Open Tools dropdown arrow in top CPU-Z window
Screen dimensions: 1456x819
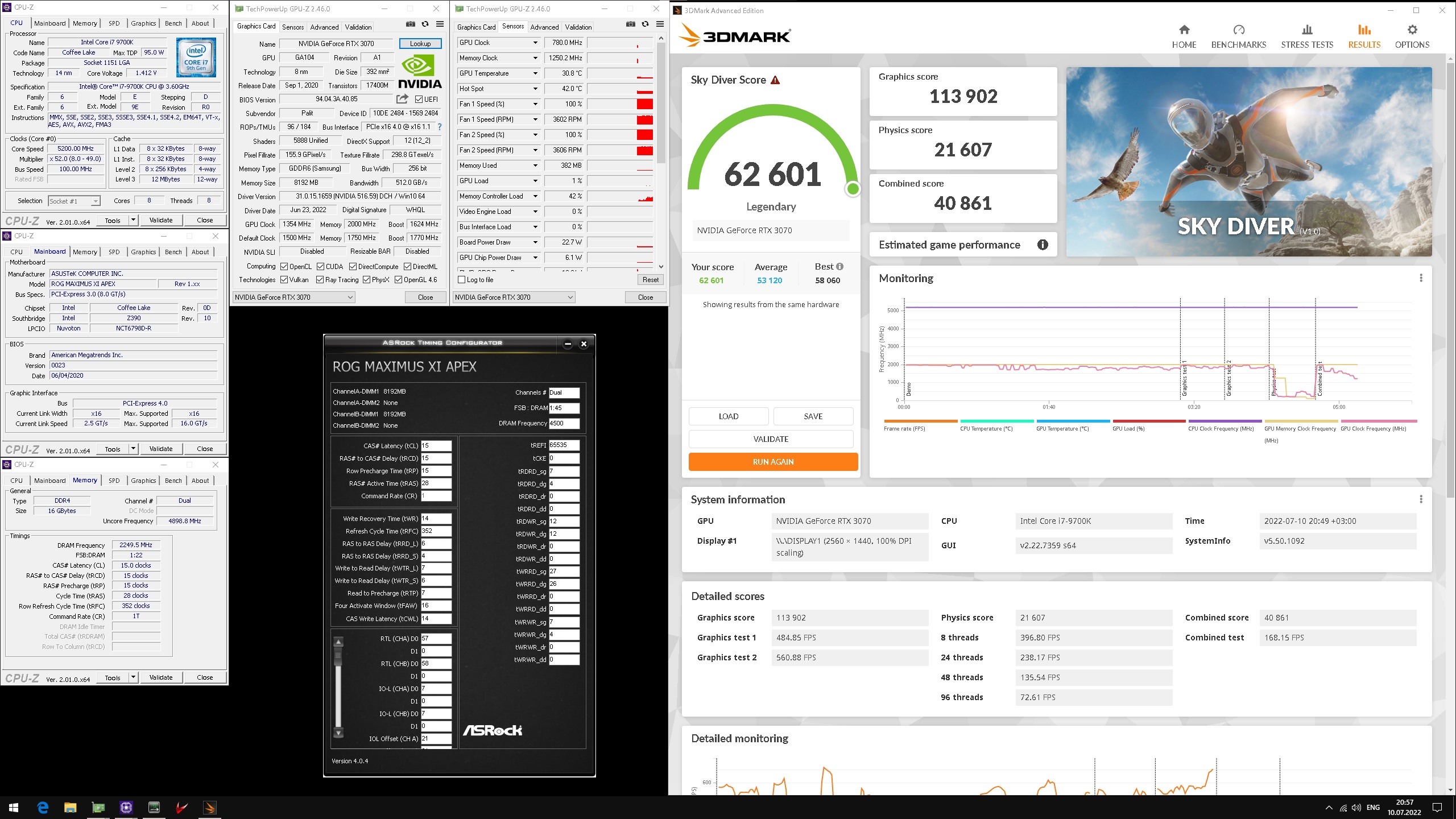click(133, 220)
